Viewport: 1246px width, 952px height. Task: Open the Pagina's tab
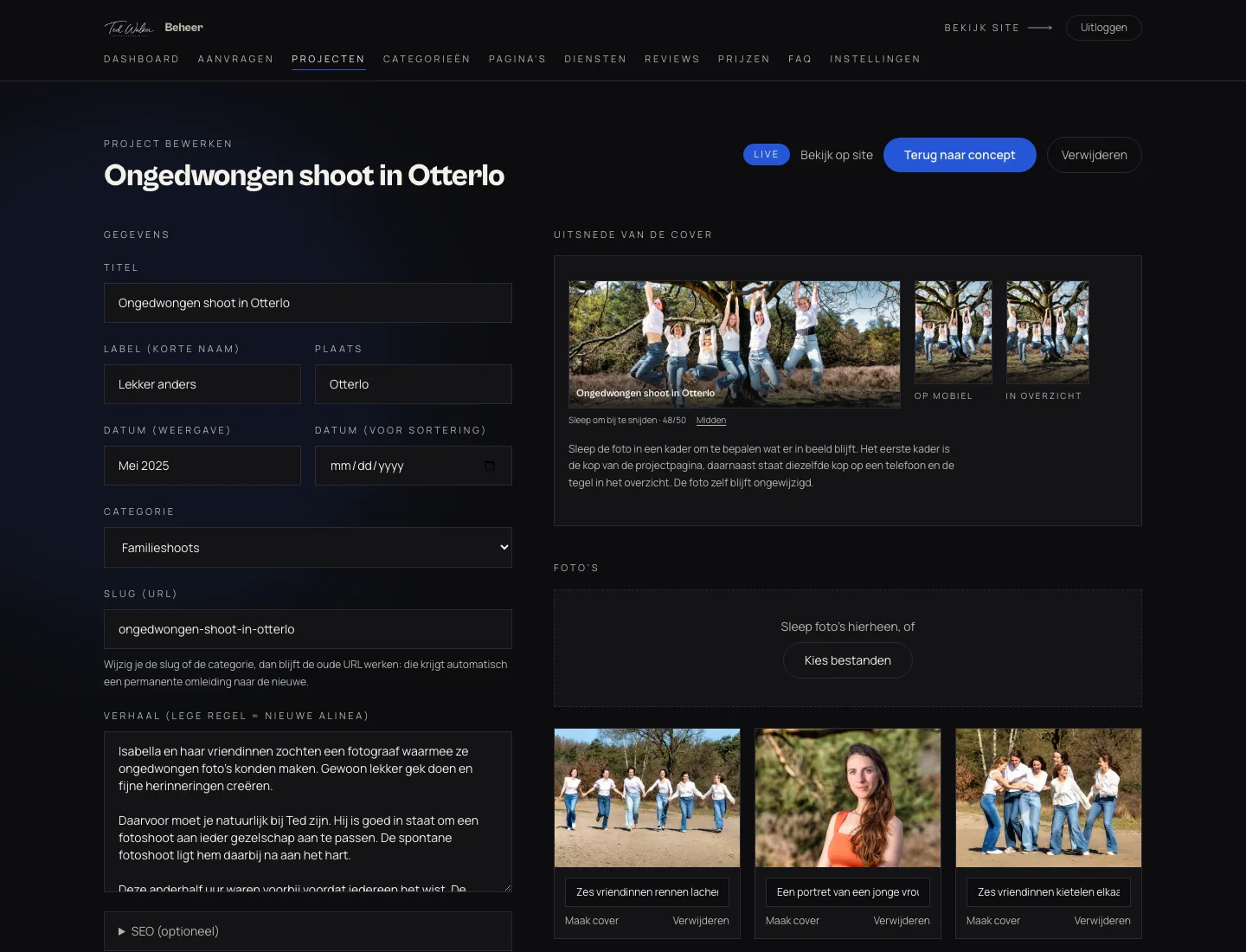click(x=517, y=59)
